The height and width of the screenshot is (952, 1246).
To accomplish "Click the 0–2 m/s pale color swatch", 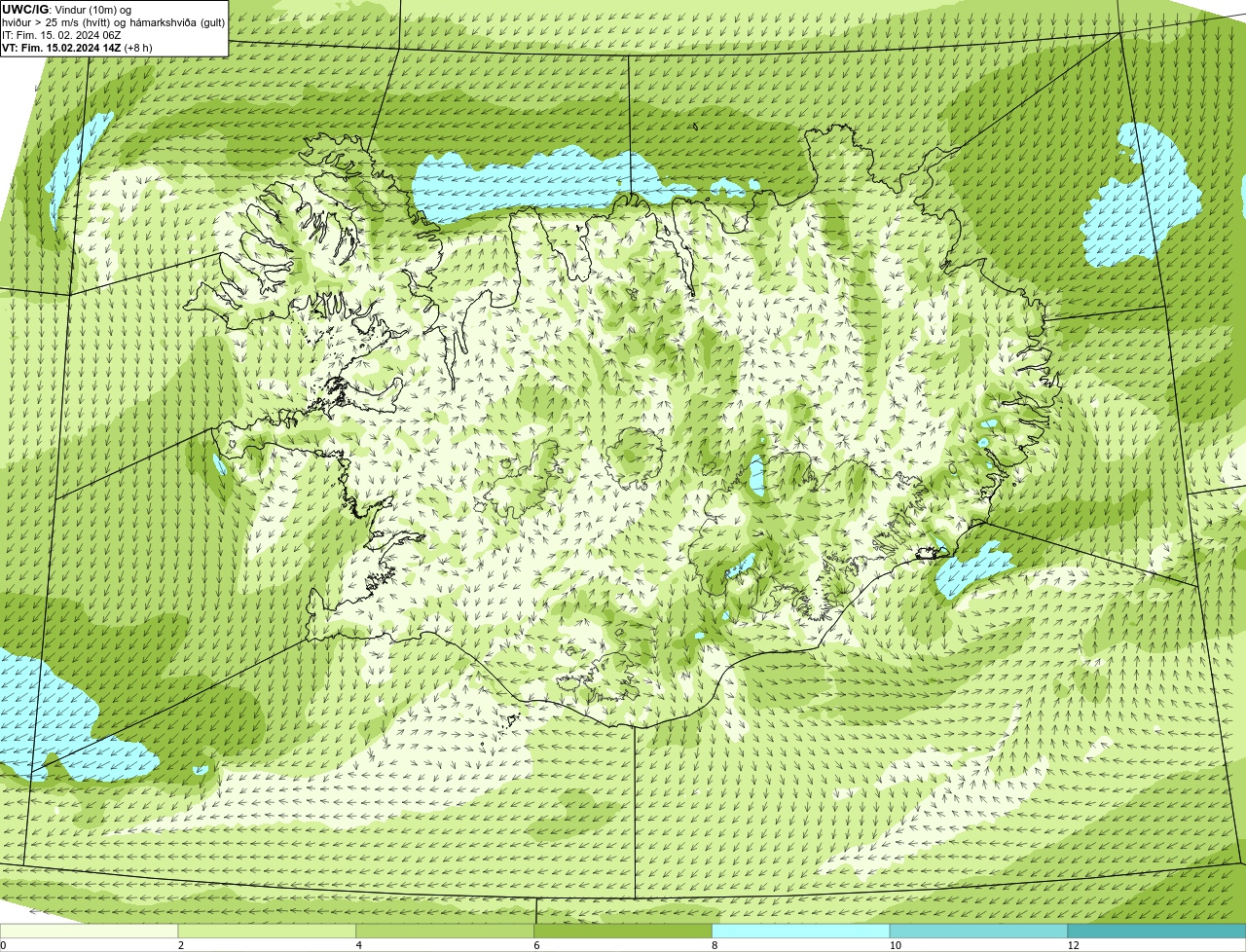I will (89, 932).
